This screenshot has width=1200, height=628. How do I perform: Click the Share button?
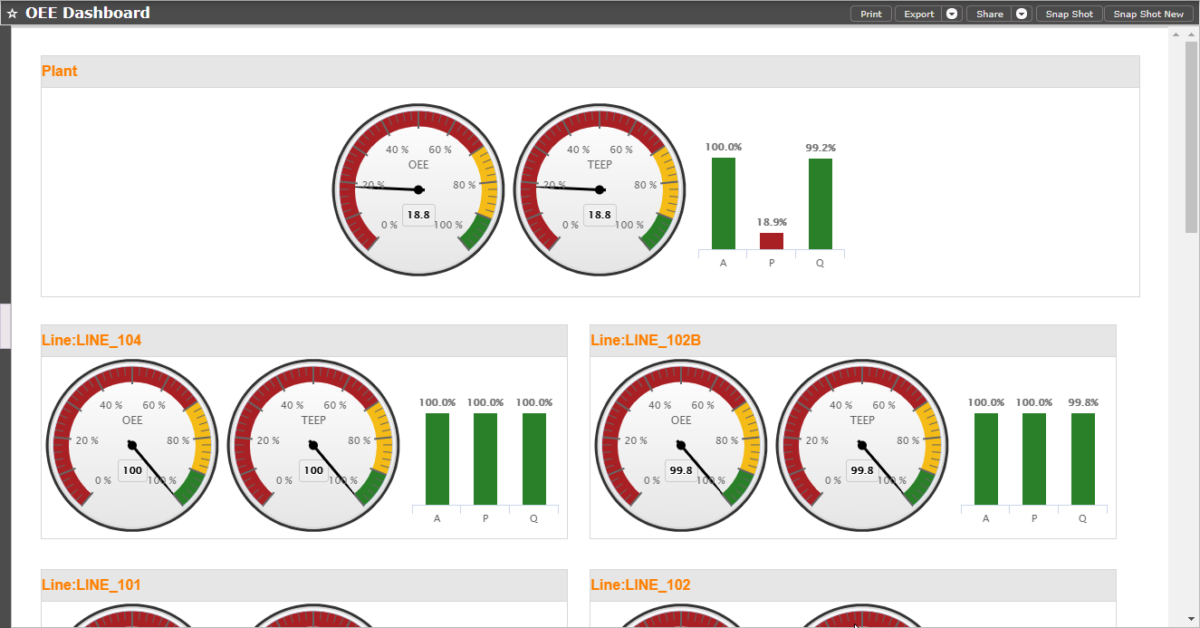(988, 13)
